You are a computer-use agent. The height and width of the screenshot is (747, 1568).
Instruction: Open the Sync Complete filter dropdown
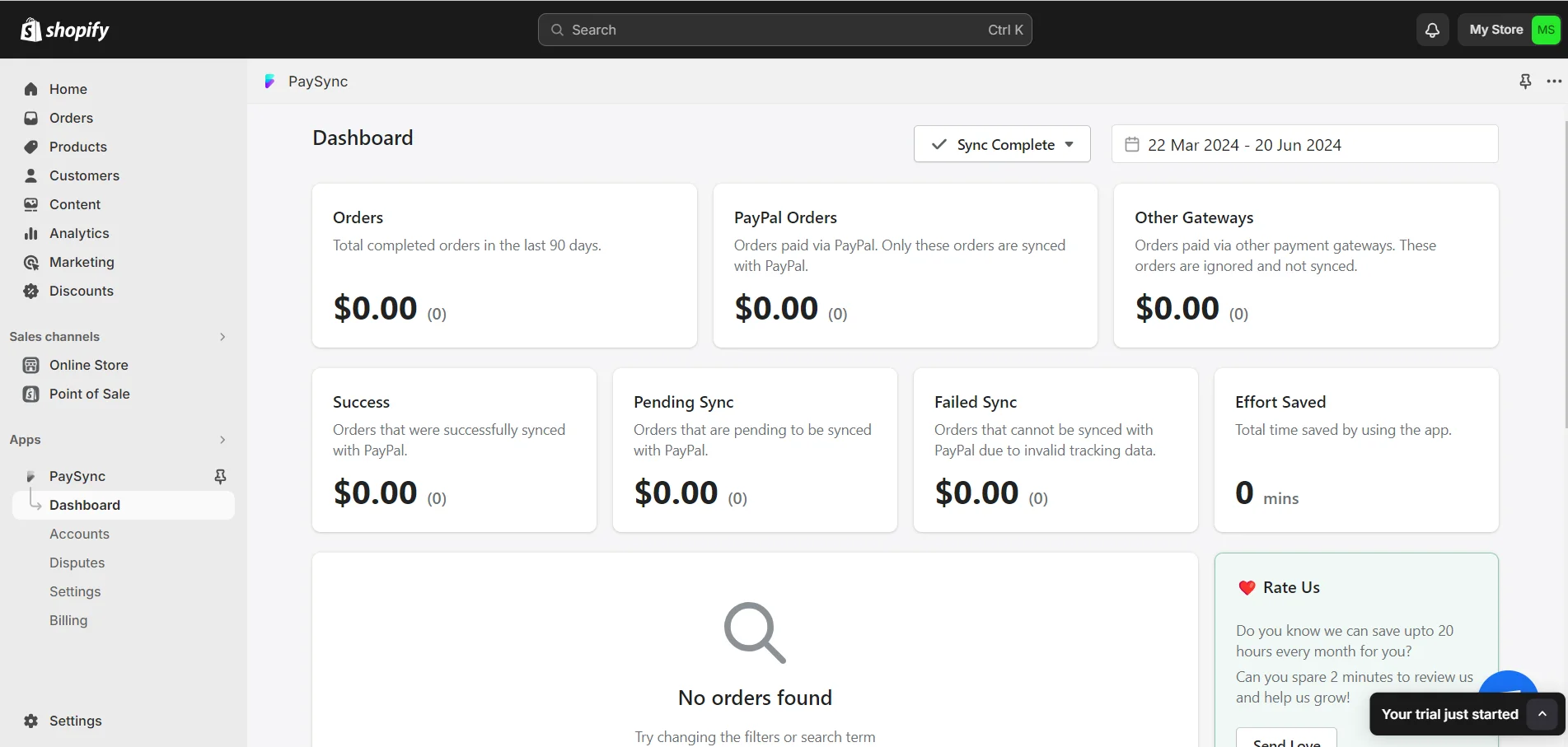pyautogui.click(x=1001, y=144)
